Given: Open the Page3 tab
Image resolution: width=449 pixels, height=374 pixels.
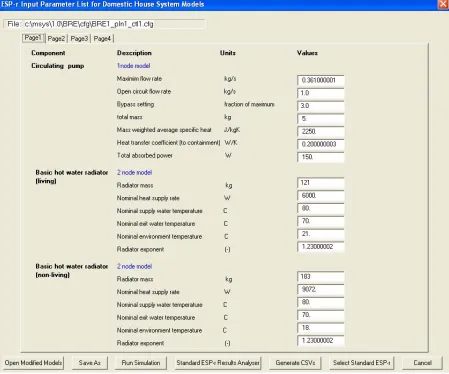Looking at the screenshot, I should (x=79, y=39).
